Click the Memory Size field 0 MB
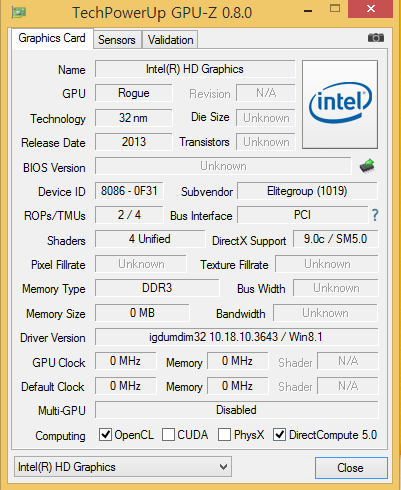Image resolution: width=401 pixels, height=490 pixels. click(x=142, y=313)
